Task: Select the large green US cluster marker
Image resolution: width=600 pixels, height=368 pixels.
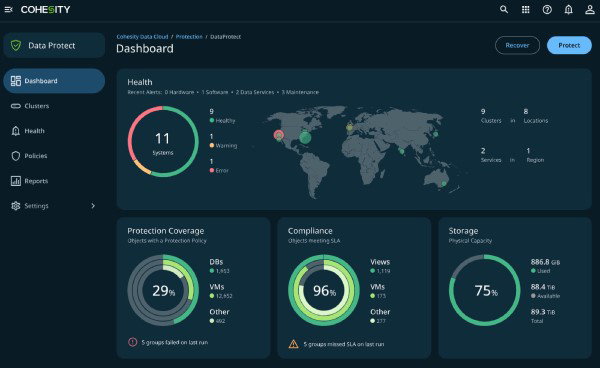Action: tap(305, 137)
